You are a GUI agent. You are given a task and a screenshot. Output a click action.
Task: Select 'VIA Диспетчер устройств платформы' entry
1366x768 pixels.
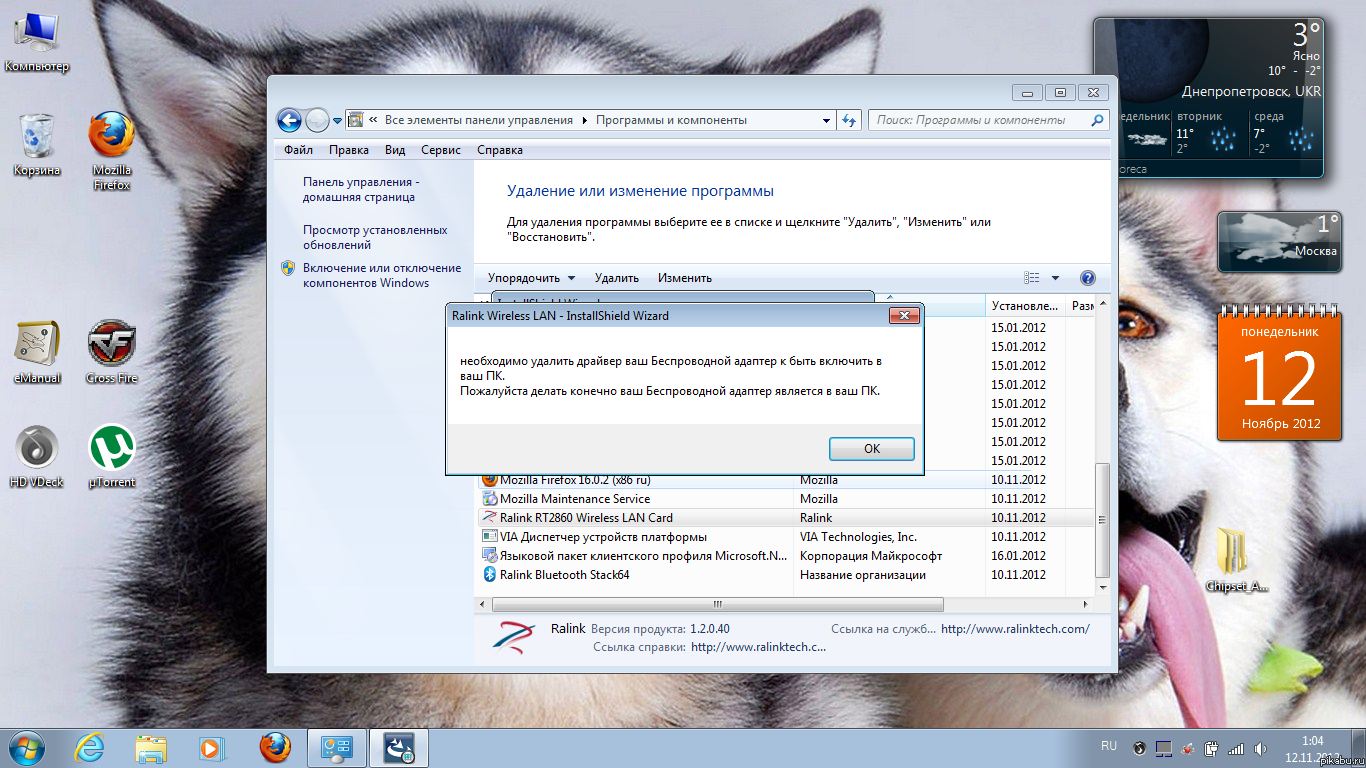click(785, 537)
